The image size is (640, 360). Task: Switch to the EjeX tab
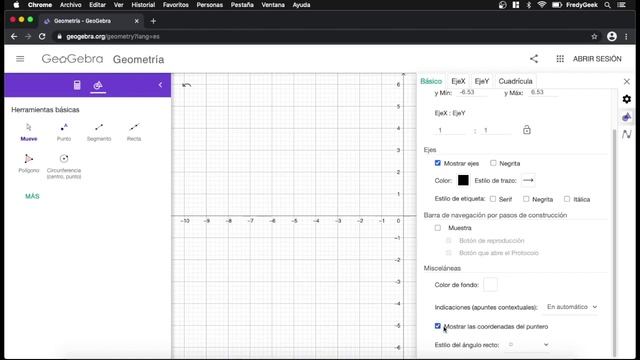click(x=458, y=81)
